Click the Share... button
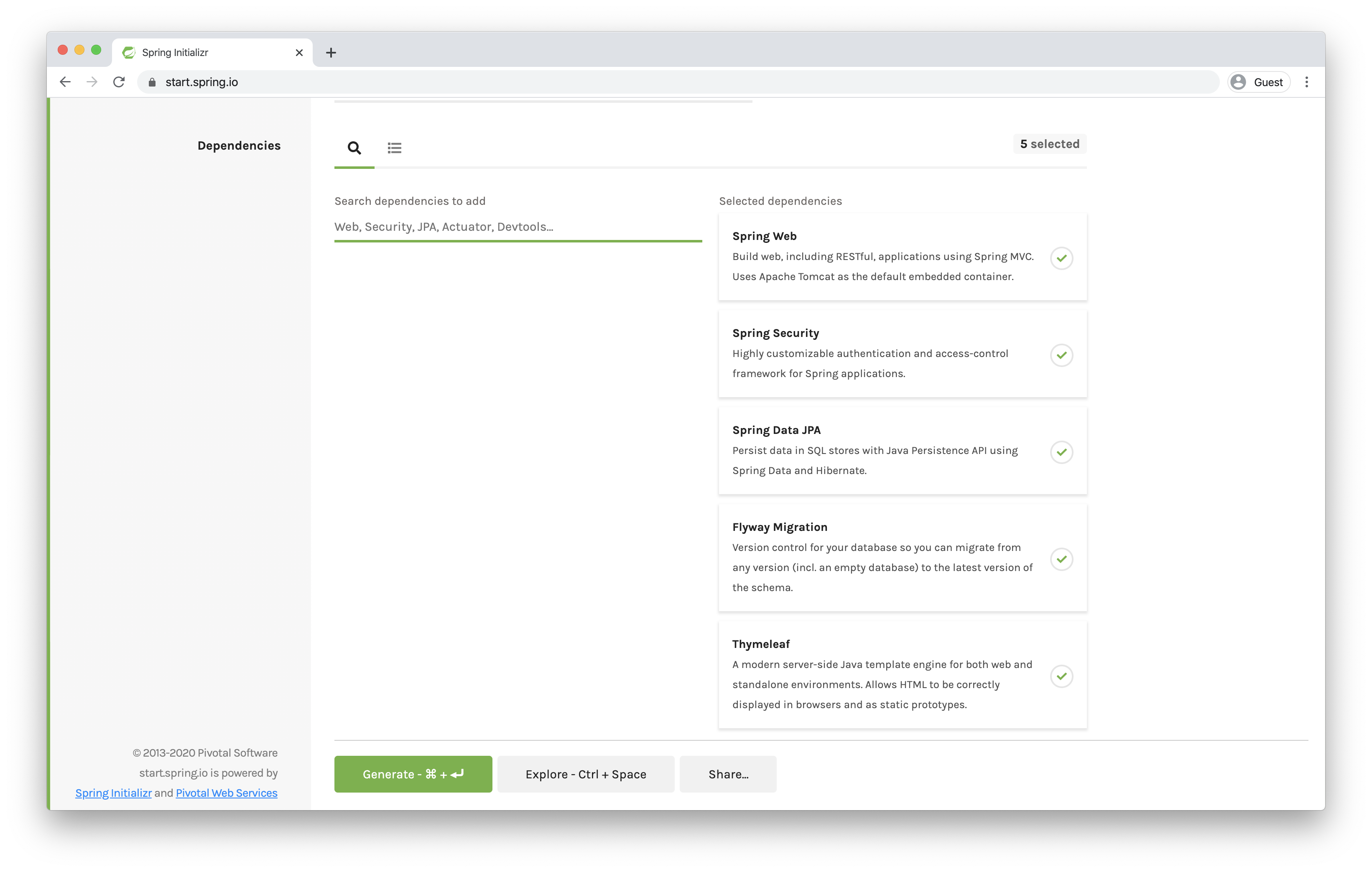The image size is (1372, 872). pyautogui.click(x=727, y=773)
